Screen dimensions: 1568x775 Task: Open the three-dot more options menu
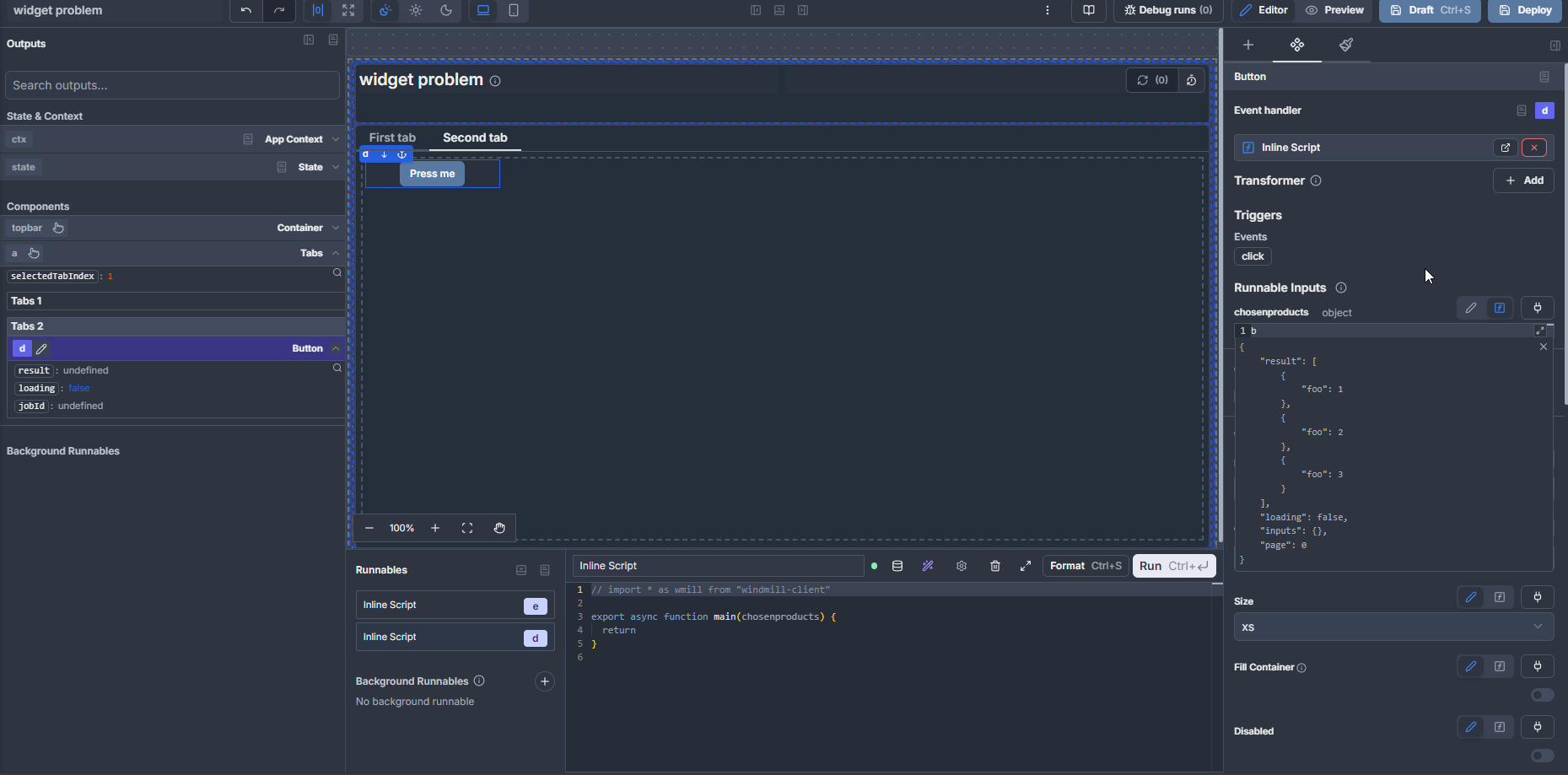(1048, 10)
